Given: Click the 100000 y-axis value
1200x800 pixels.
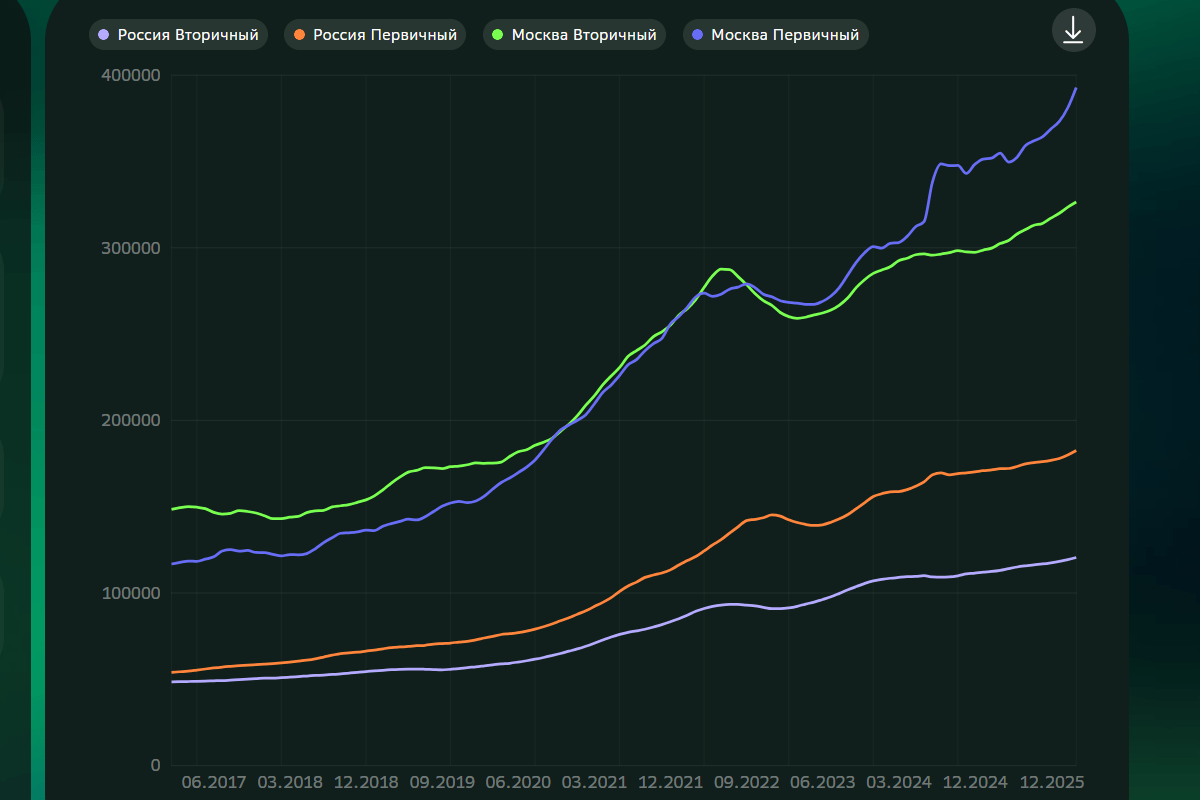Looking at the screenshot, I should [x=131, y=593].
